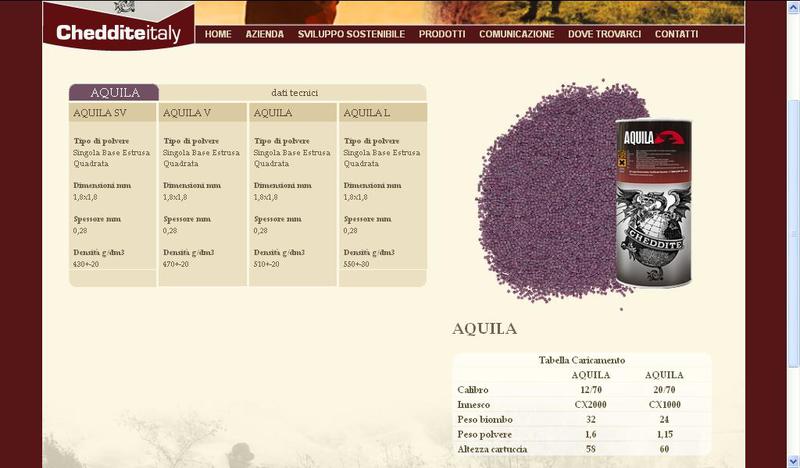Click the AQUILA powder can image
This screenshot has width=800, height=468.
pyautogui.click(x=654, y=203)
